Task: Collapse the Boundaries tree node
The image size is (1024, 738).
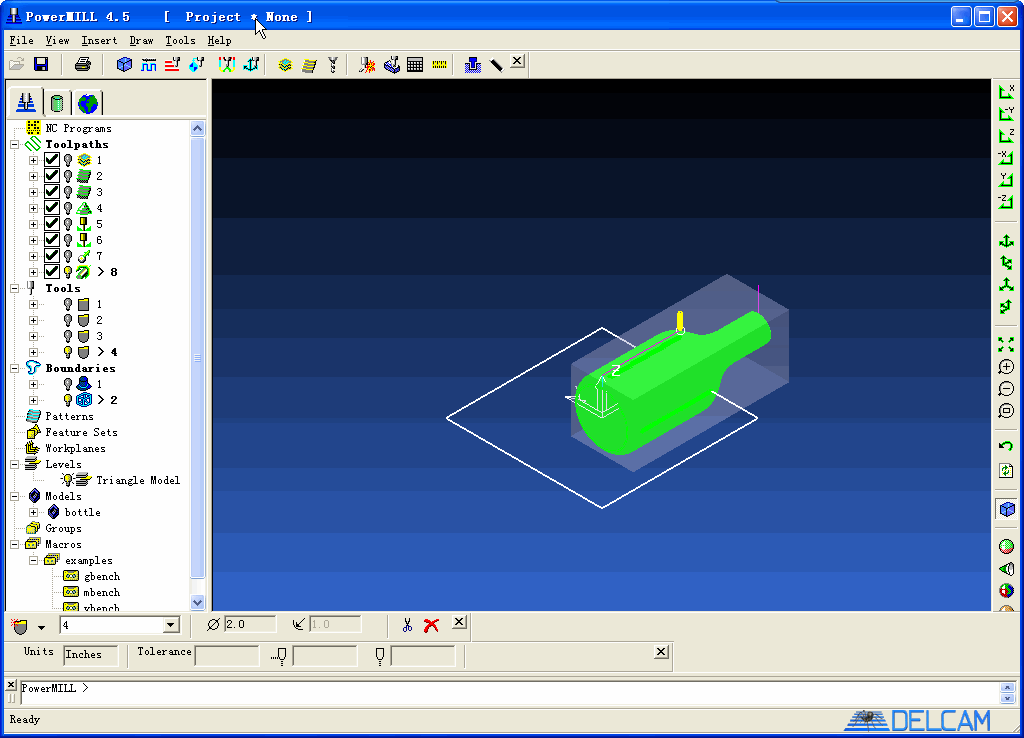Action: (x=14, y=368)
